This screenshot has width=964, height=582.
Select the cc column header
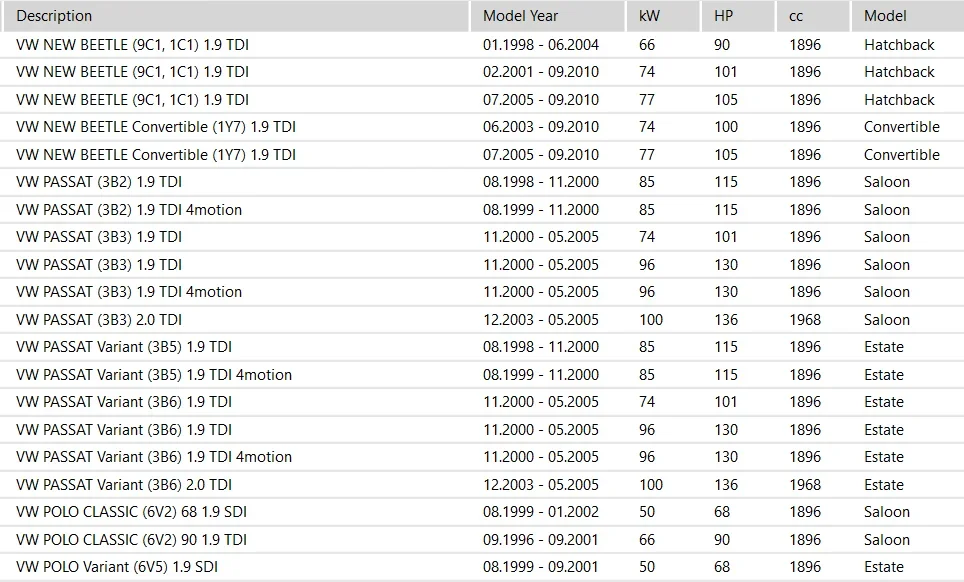[x=813, y=16]
